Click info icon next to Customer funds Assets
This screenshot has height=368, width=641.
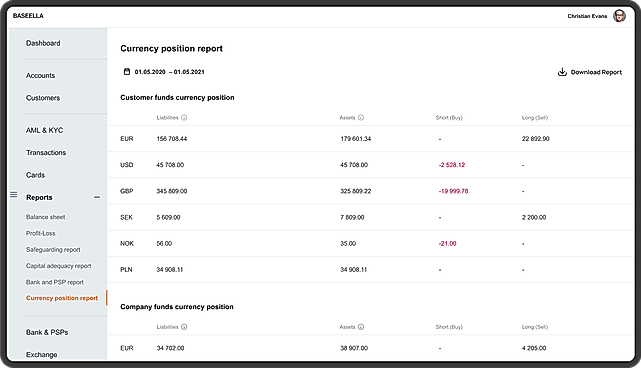click(361, 118)
